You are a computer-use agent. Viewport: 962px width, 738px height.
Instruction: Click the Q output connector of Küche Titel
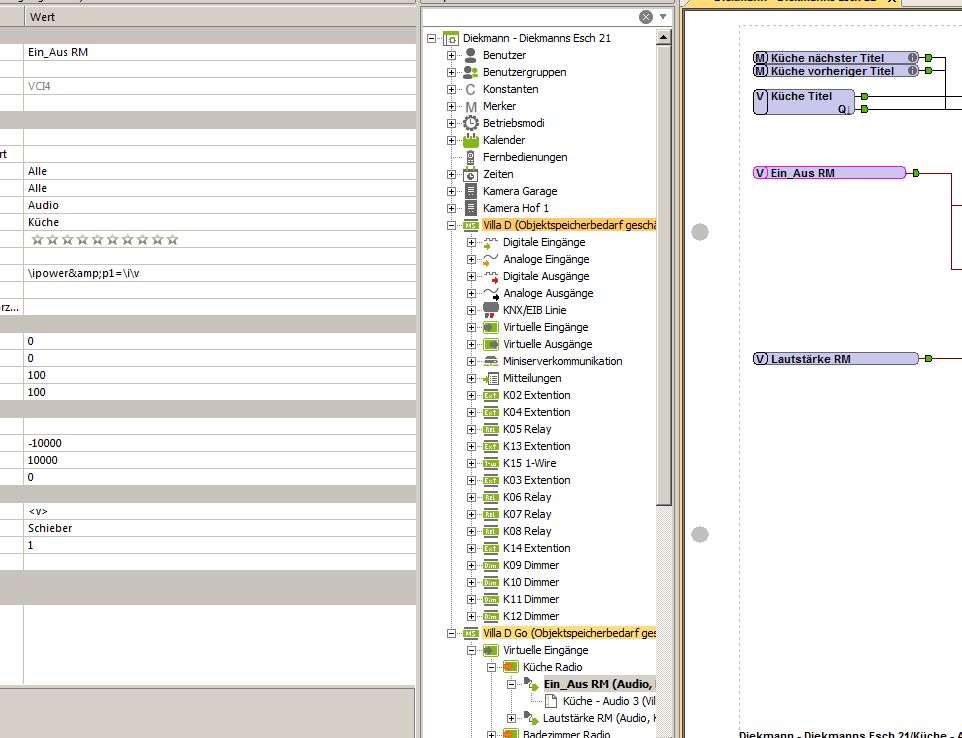[864, 109]
